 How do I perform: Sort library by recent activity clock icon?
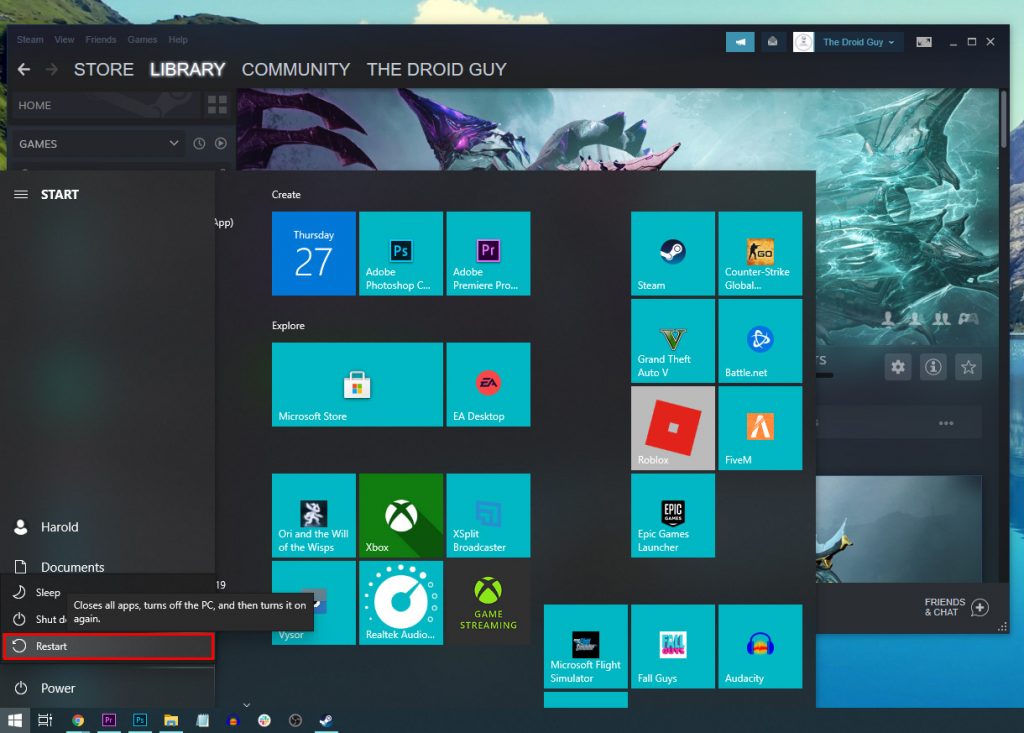coord(199,143)
